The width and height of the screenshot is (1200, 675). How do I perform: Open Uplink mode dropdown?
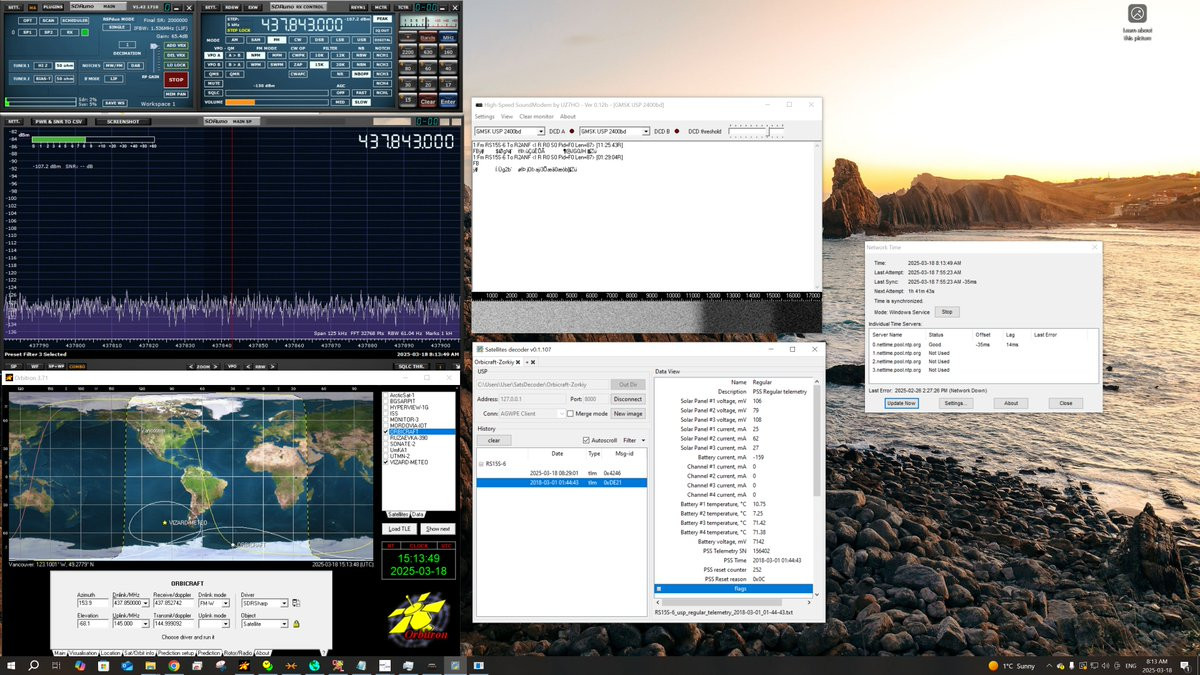click(226, 623)
